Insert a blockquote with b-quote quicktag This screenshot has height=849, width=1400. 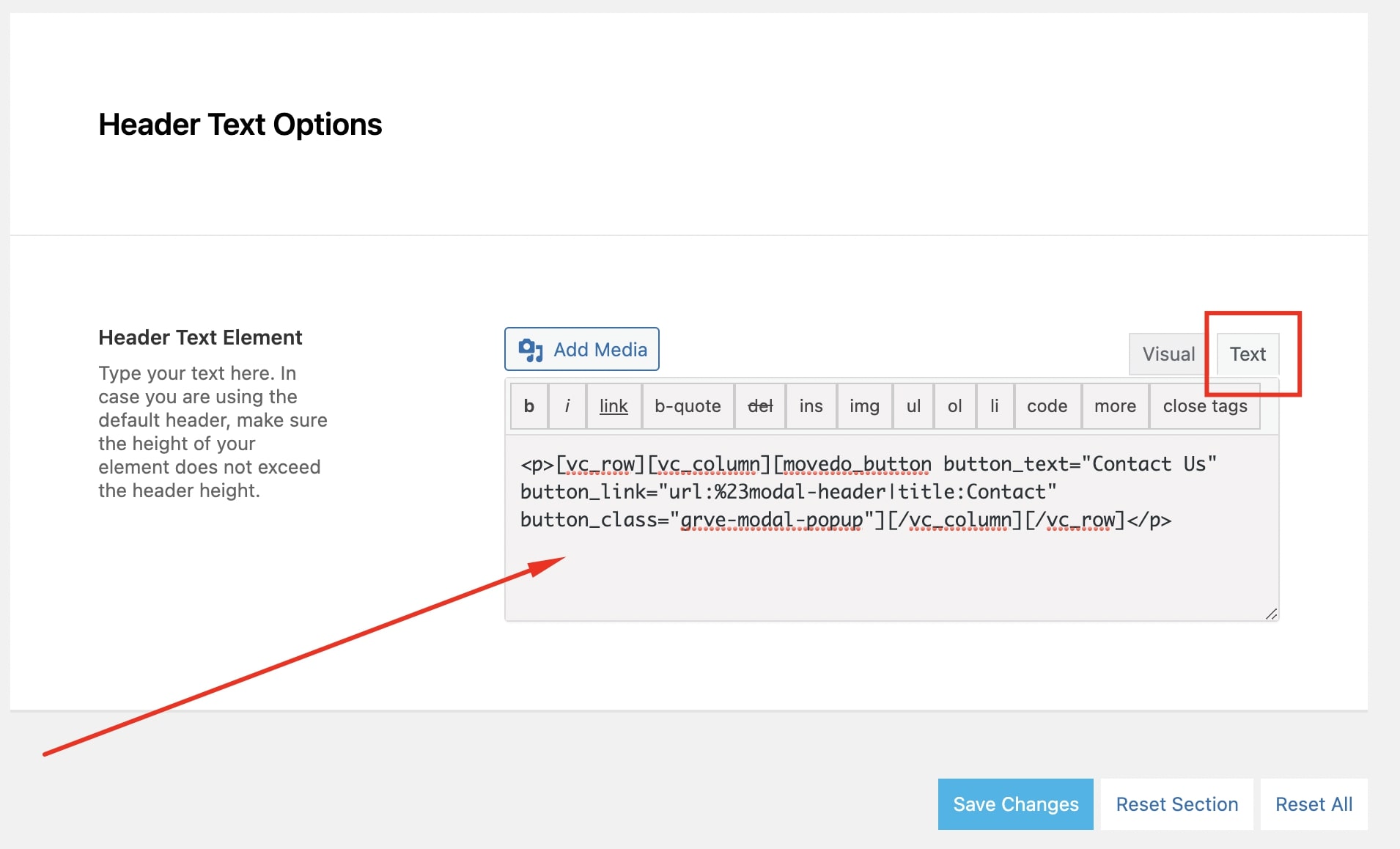point(687,405)
